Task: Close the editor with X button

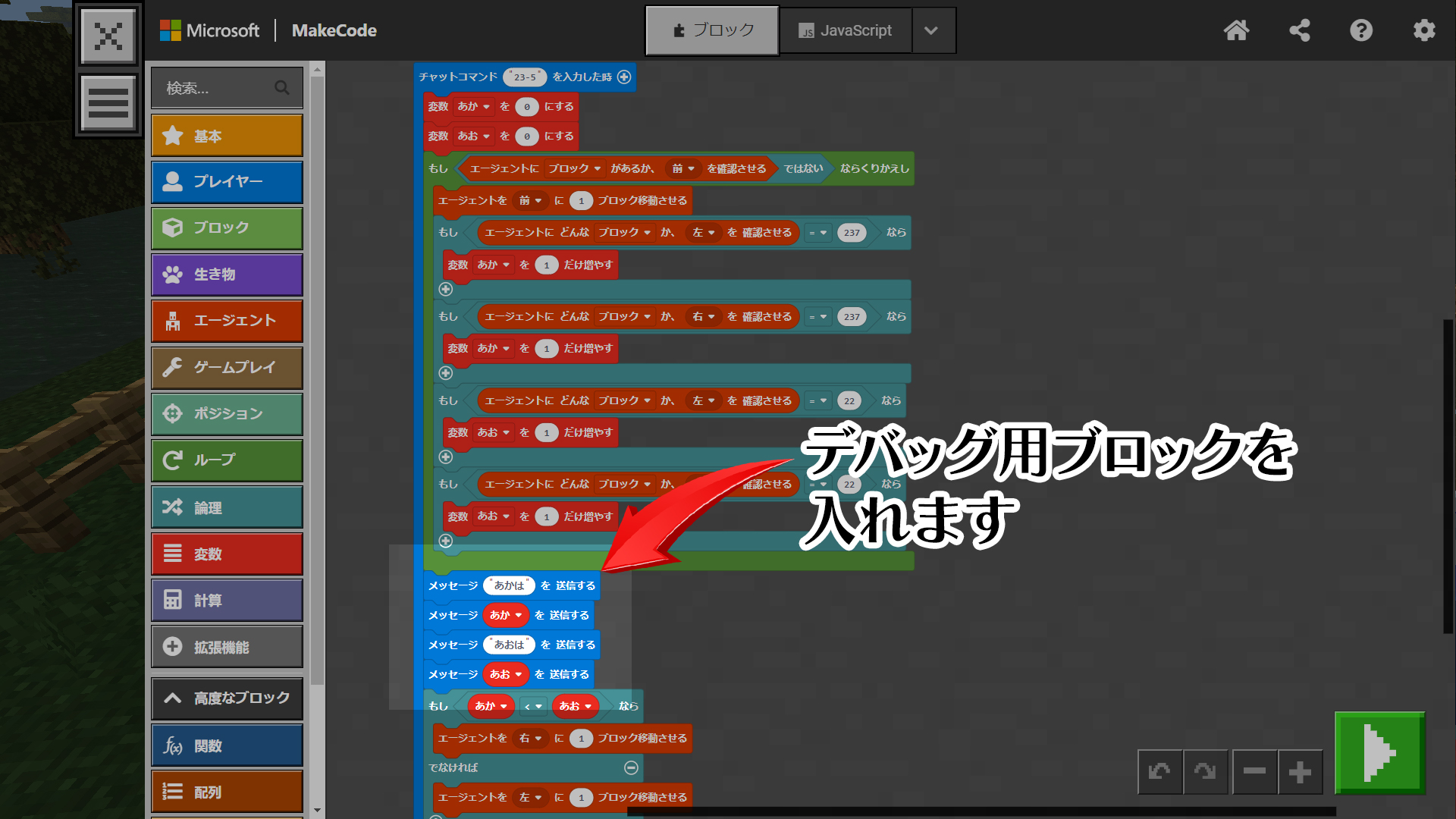Action: [108, 36]
